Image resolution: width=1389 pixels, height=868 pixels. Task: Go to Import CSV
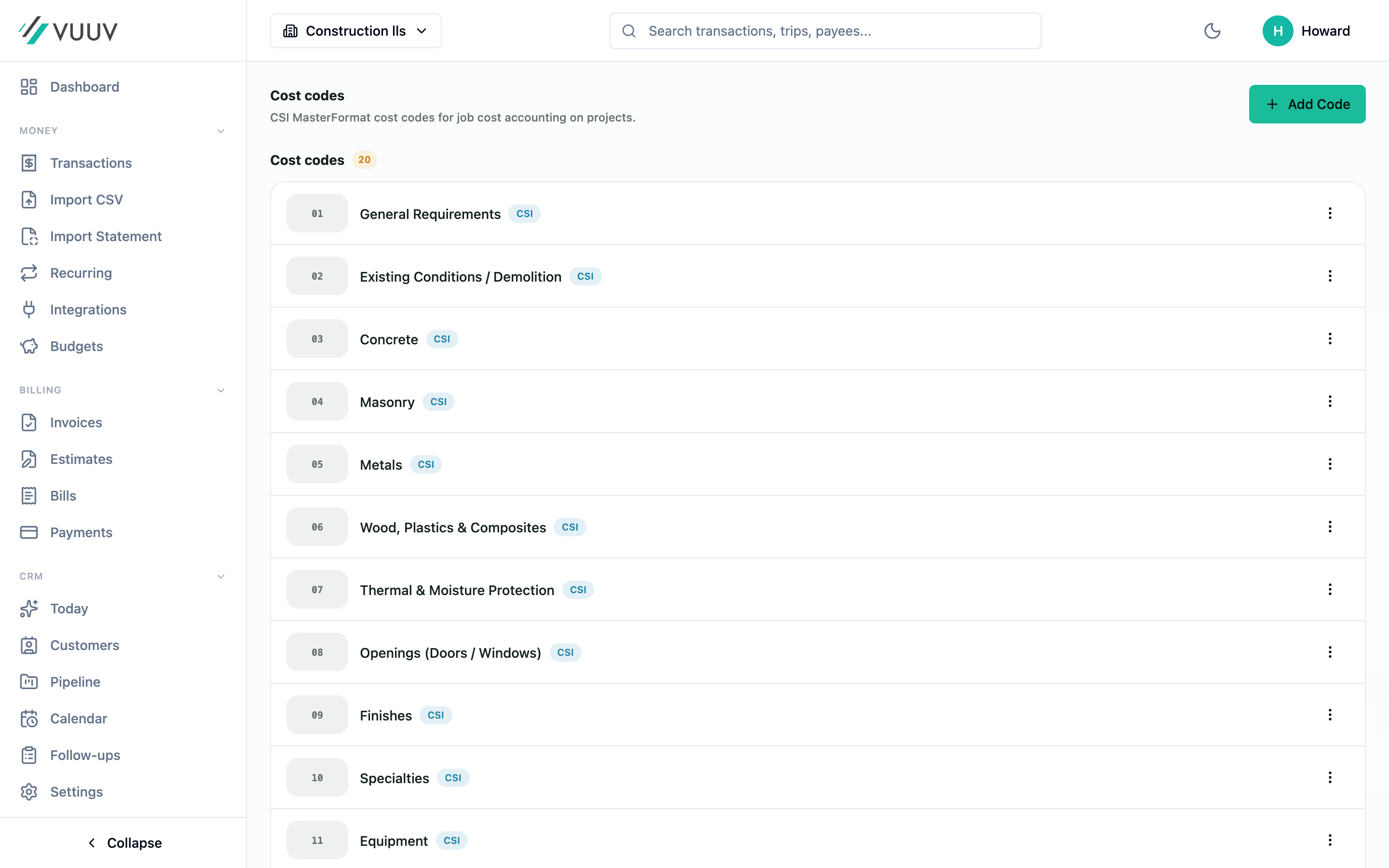tap(71, 200)
